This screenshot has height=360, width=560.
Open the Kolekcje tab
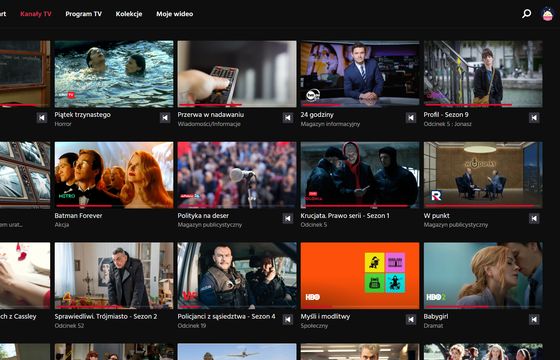pyautogui.click(x=129, y=14)
